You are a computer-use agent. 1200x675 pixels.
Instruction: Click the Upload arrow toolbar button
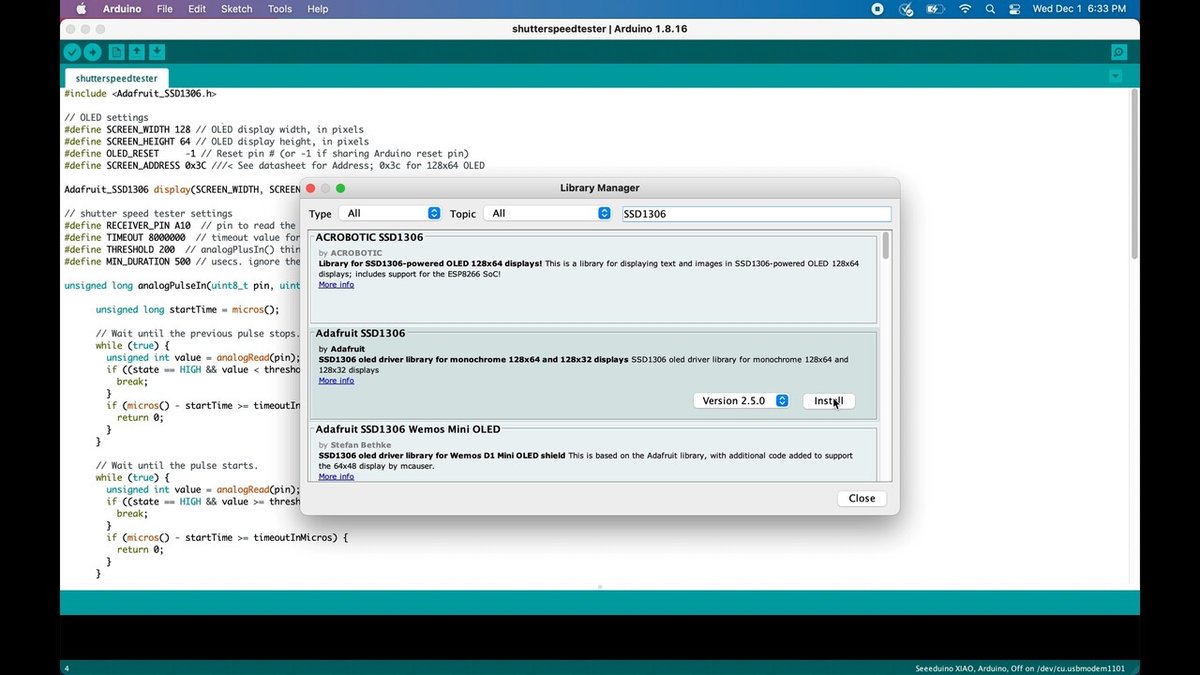pos(93,52)
